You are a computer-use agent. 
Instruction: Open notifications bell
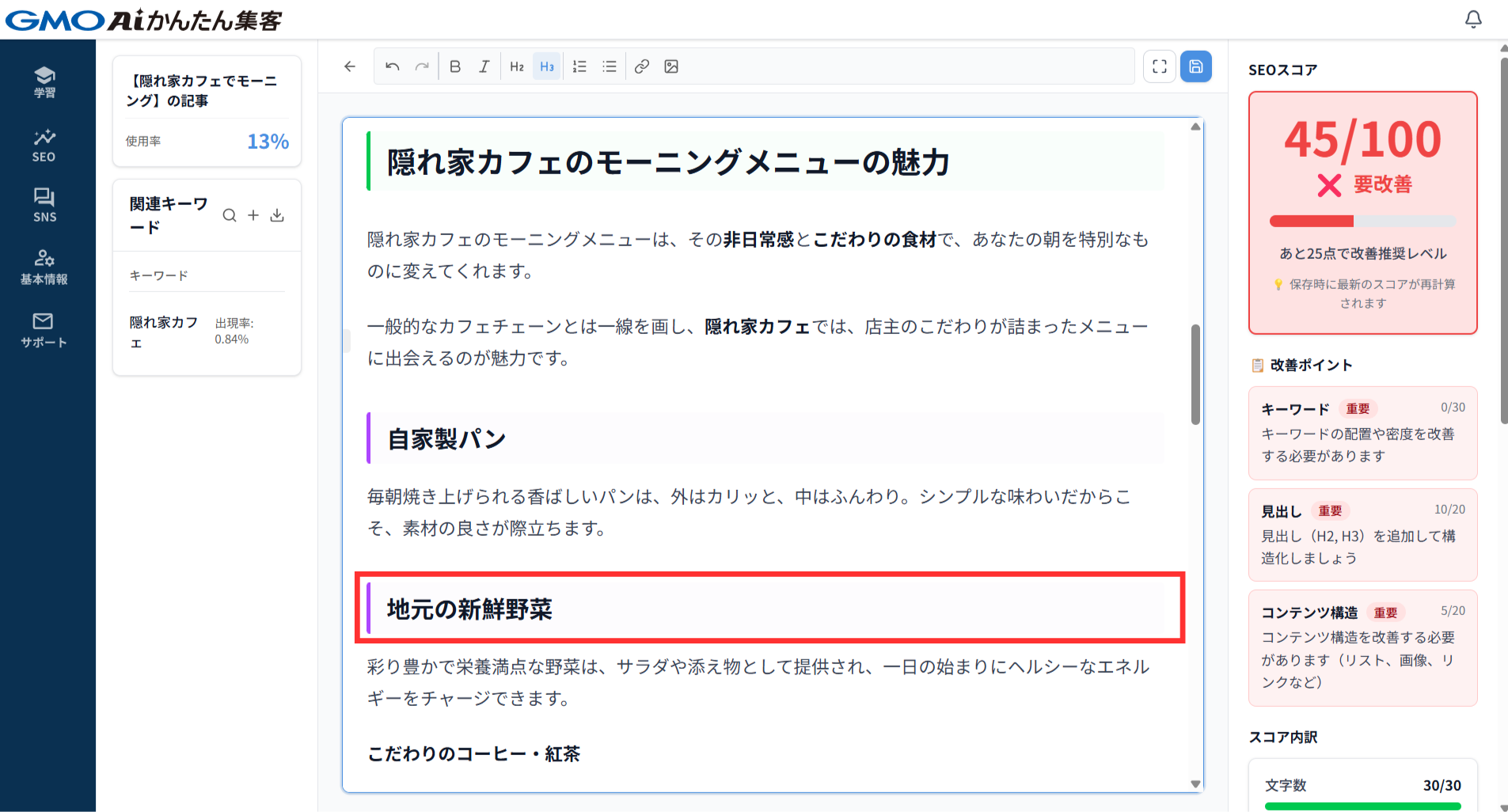pos(1473,19)
